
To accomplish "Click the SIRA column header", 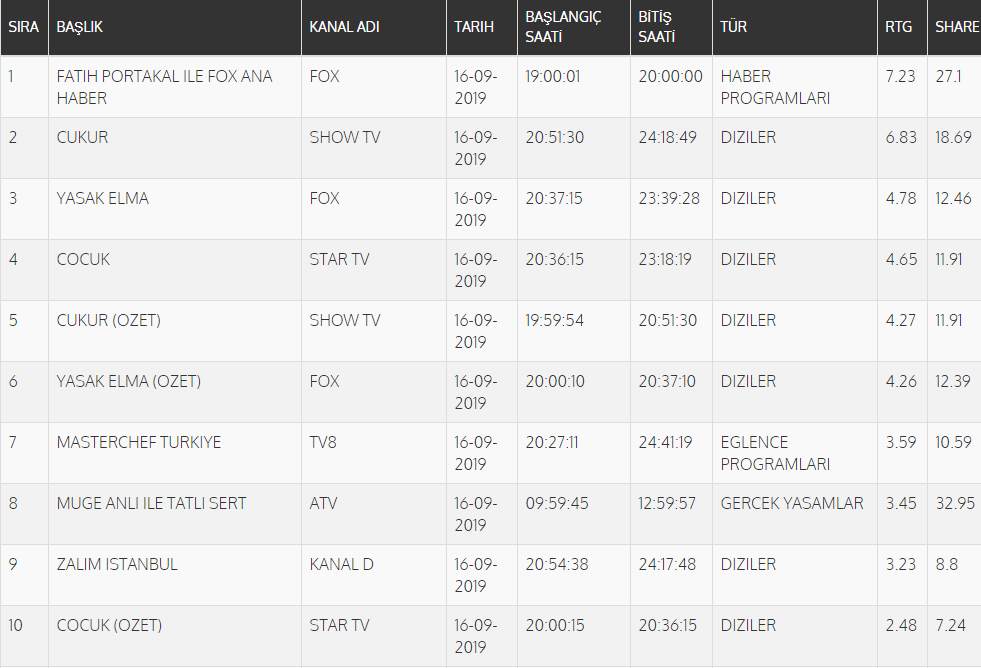I will click(24, 27).
